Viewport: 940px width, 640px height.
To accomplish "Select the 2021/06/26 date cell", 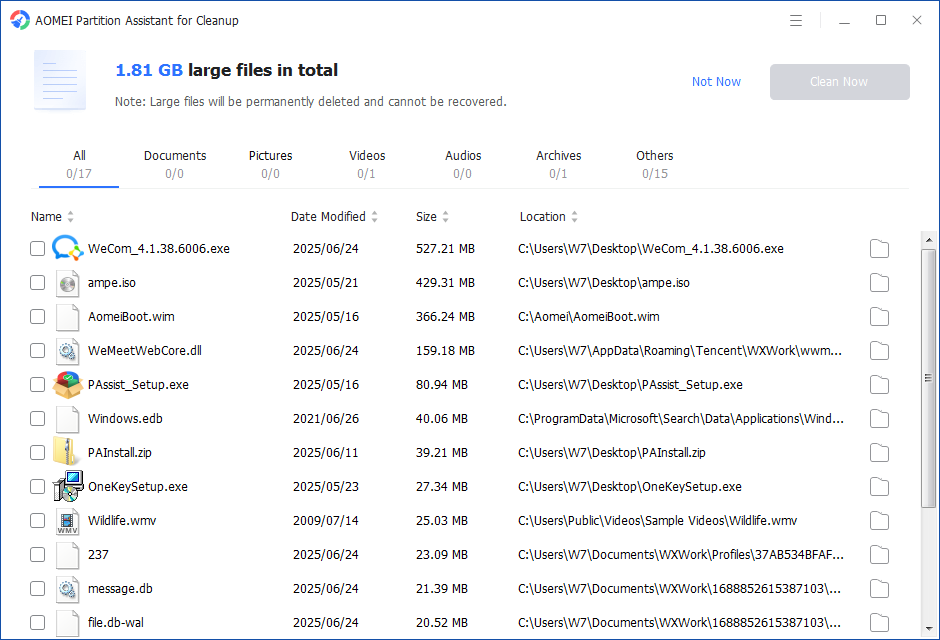I will point(326,418).
